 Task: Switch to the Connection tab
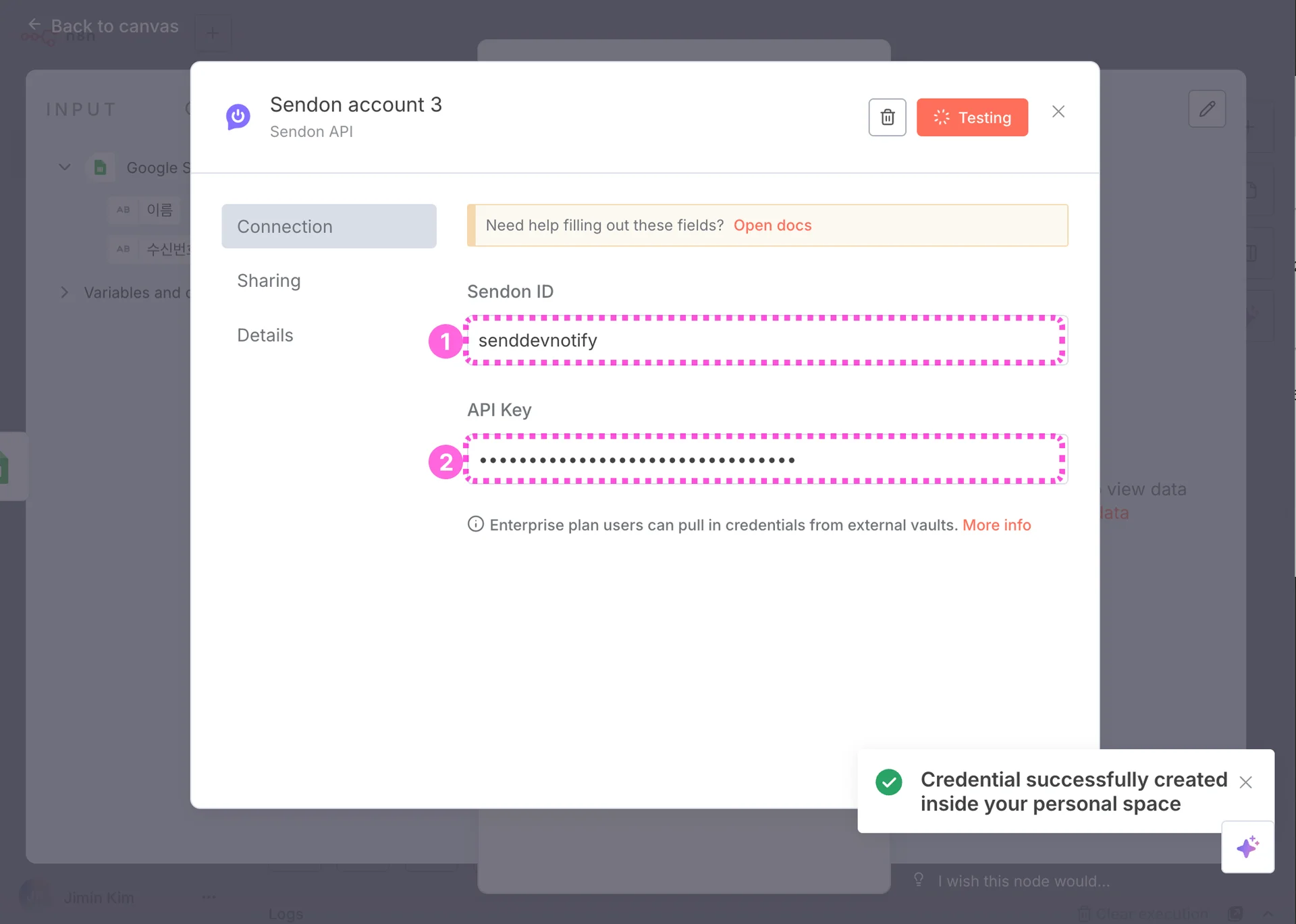[329, 226]
